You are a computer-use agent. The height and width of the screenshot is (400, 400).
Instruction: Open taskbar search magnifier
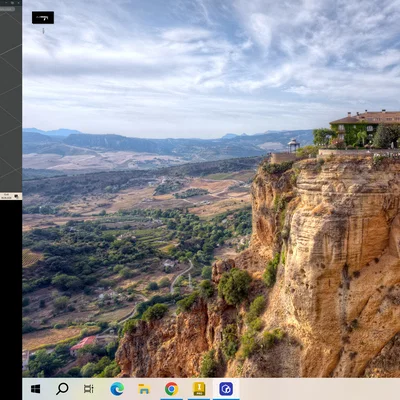(x=62, y=389)
